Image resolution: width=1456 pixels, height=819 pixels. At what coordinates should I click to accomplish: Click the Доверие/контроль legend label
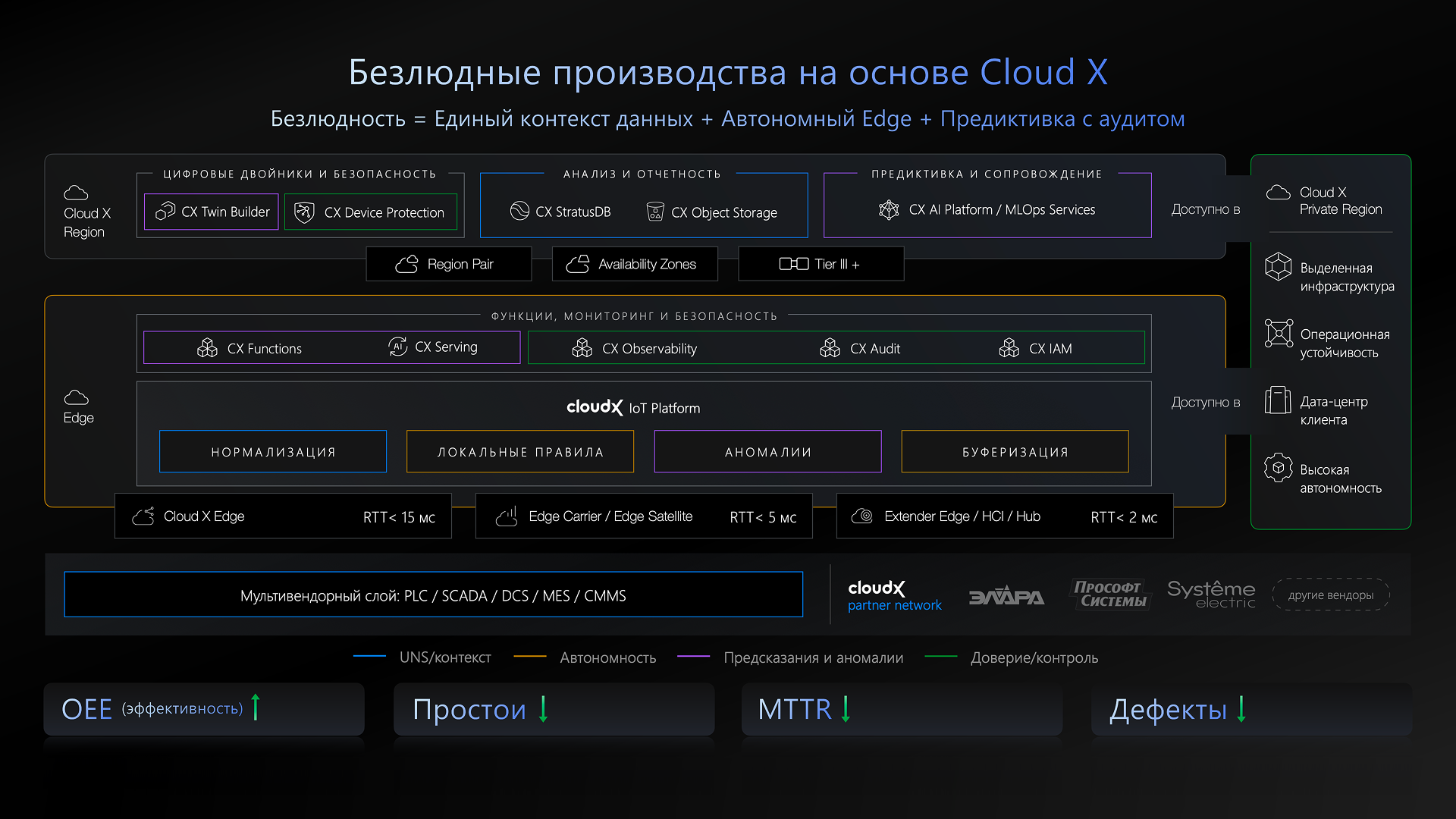1034,657
